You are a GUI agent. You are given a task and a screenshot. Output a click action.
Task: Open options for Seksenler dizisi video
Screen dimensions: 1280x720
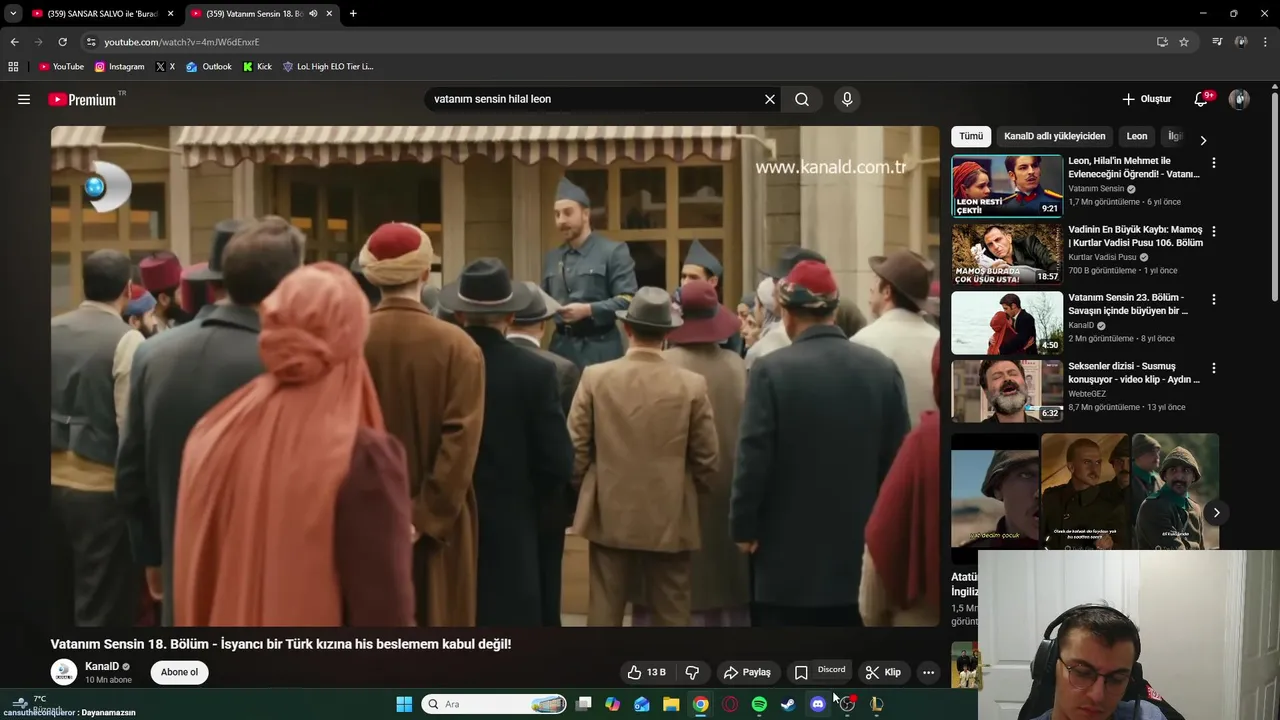(1214, 368)
